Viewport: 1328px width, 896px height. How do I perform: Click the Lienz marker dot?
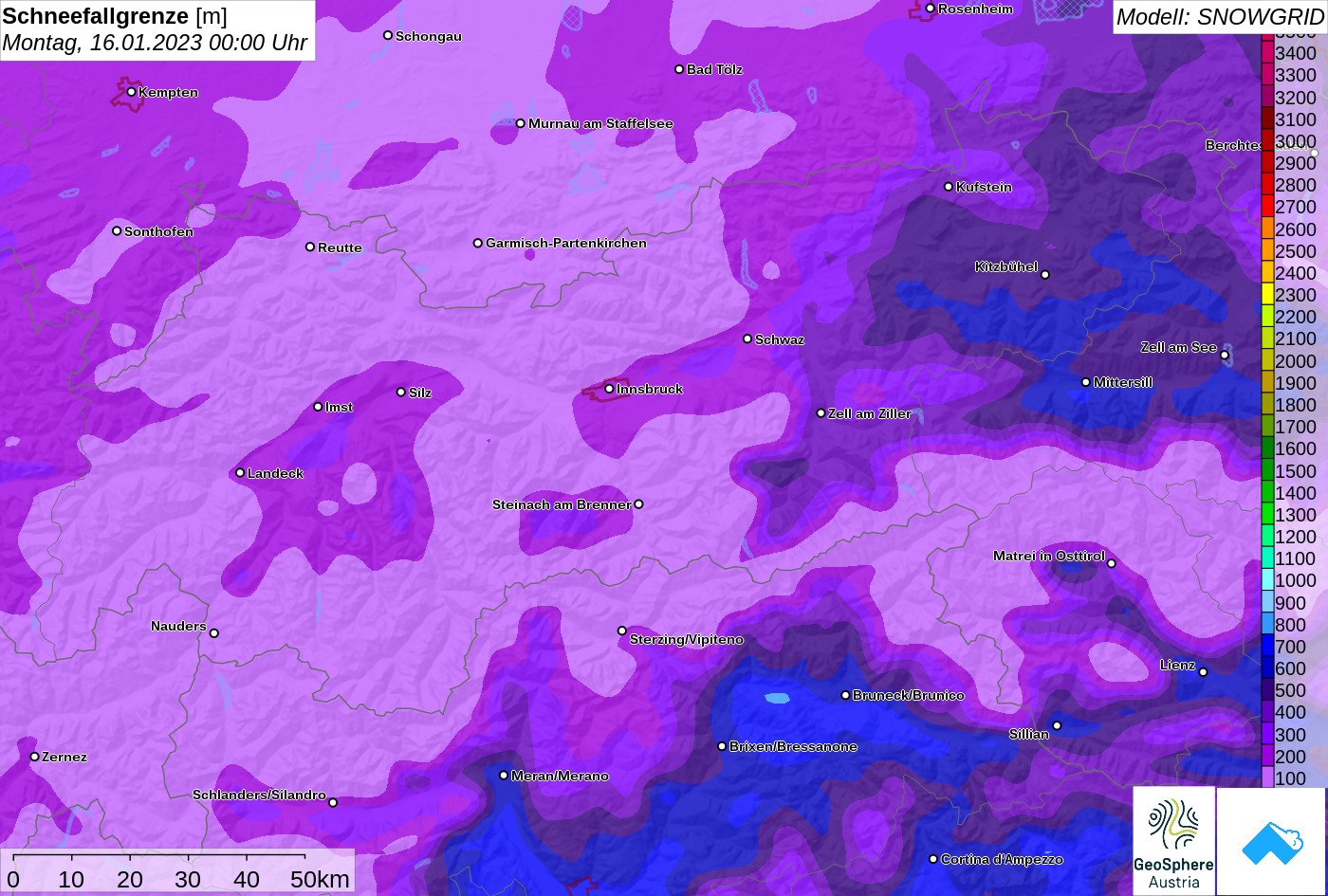point(1203,672)
